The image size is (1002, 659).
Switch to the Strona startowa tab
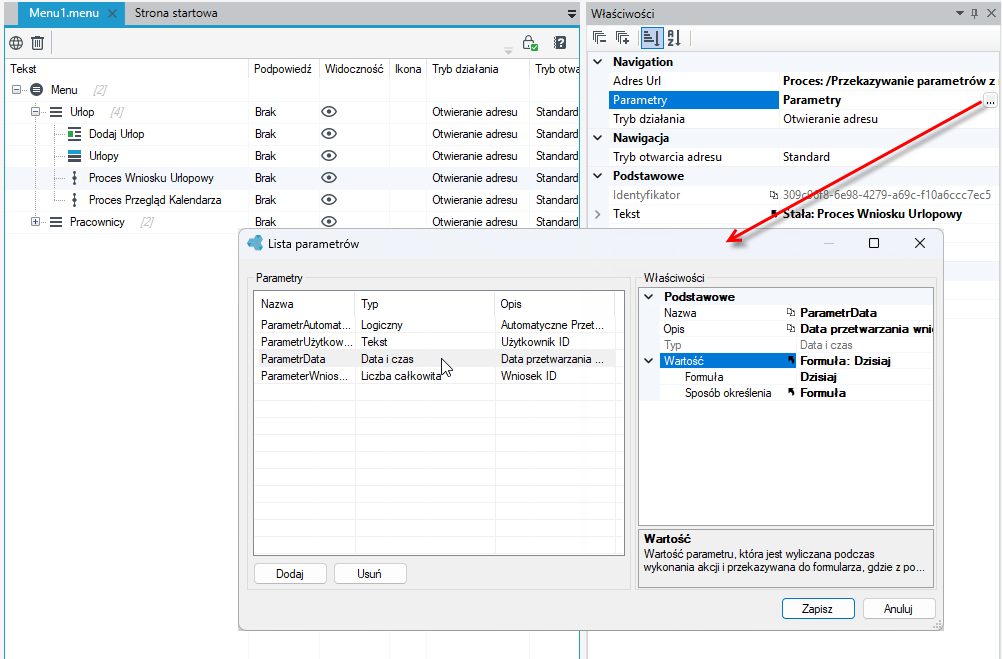[x=176, y=13]
